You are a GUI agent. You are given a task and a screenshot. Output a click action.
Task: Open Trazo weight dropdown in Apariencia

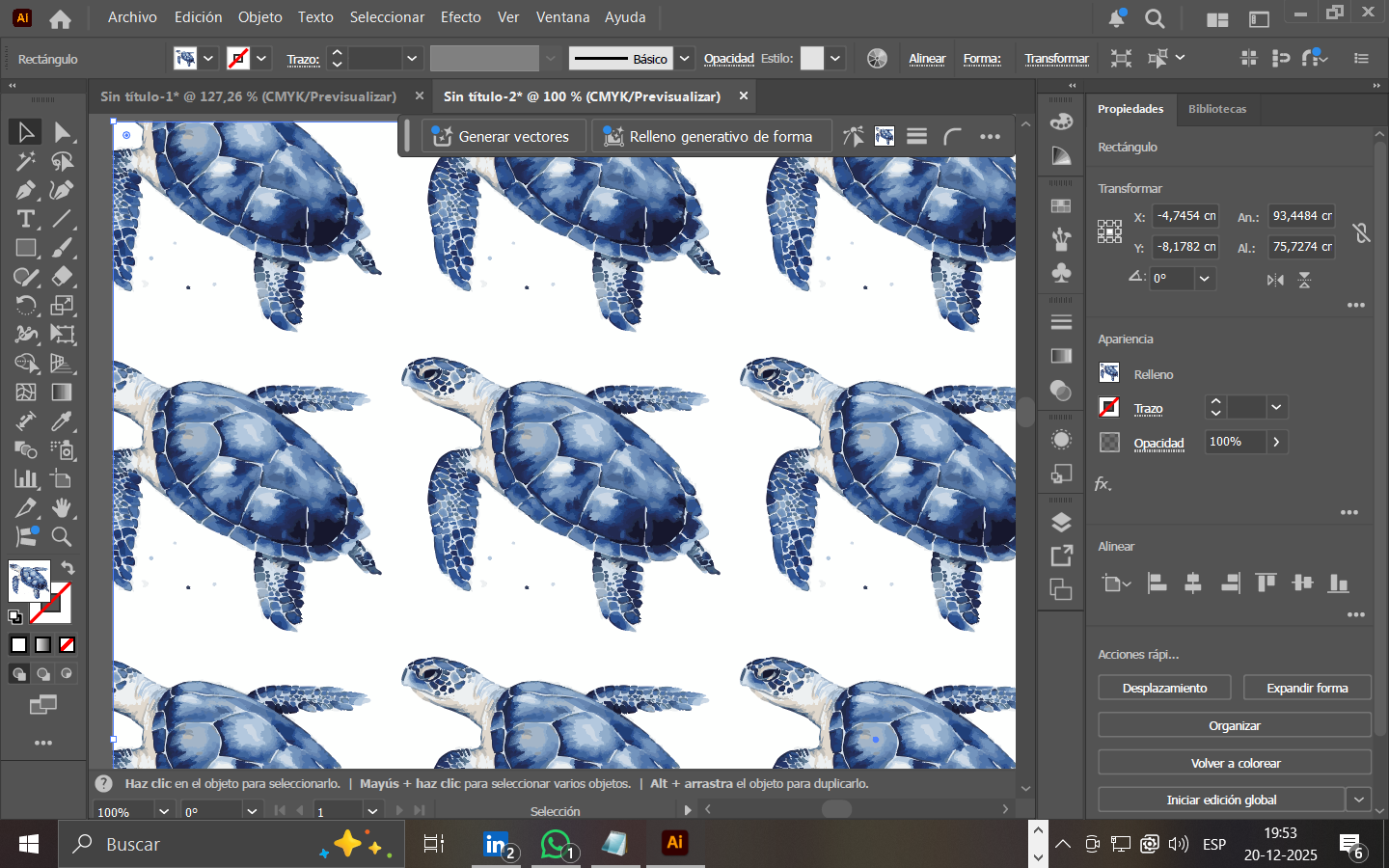(1276, 408)
